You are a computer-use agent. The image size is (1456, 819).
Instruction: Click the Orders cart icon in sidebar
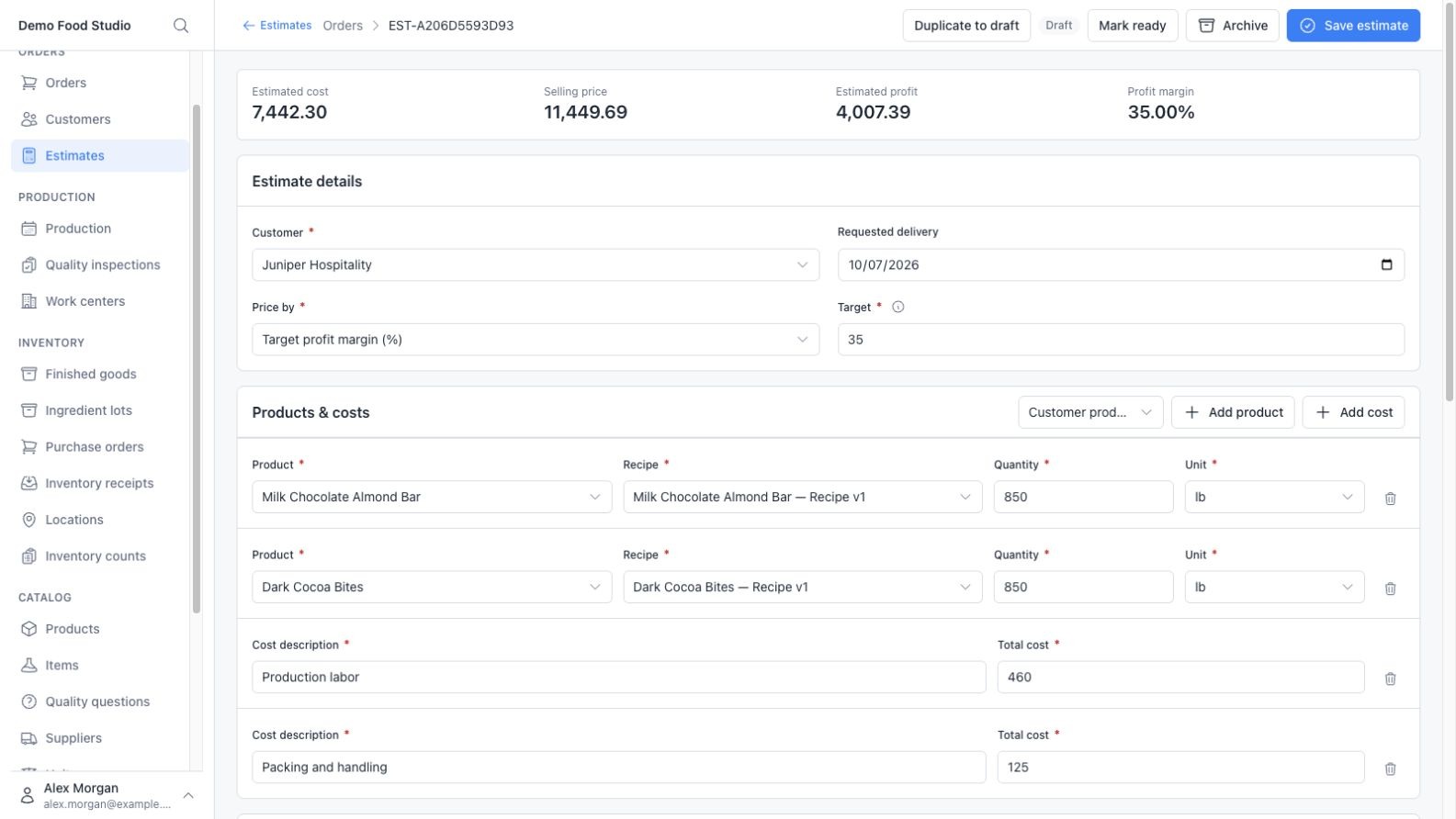(29, 83)
